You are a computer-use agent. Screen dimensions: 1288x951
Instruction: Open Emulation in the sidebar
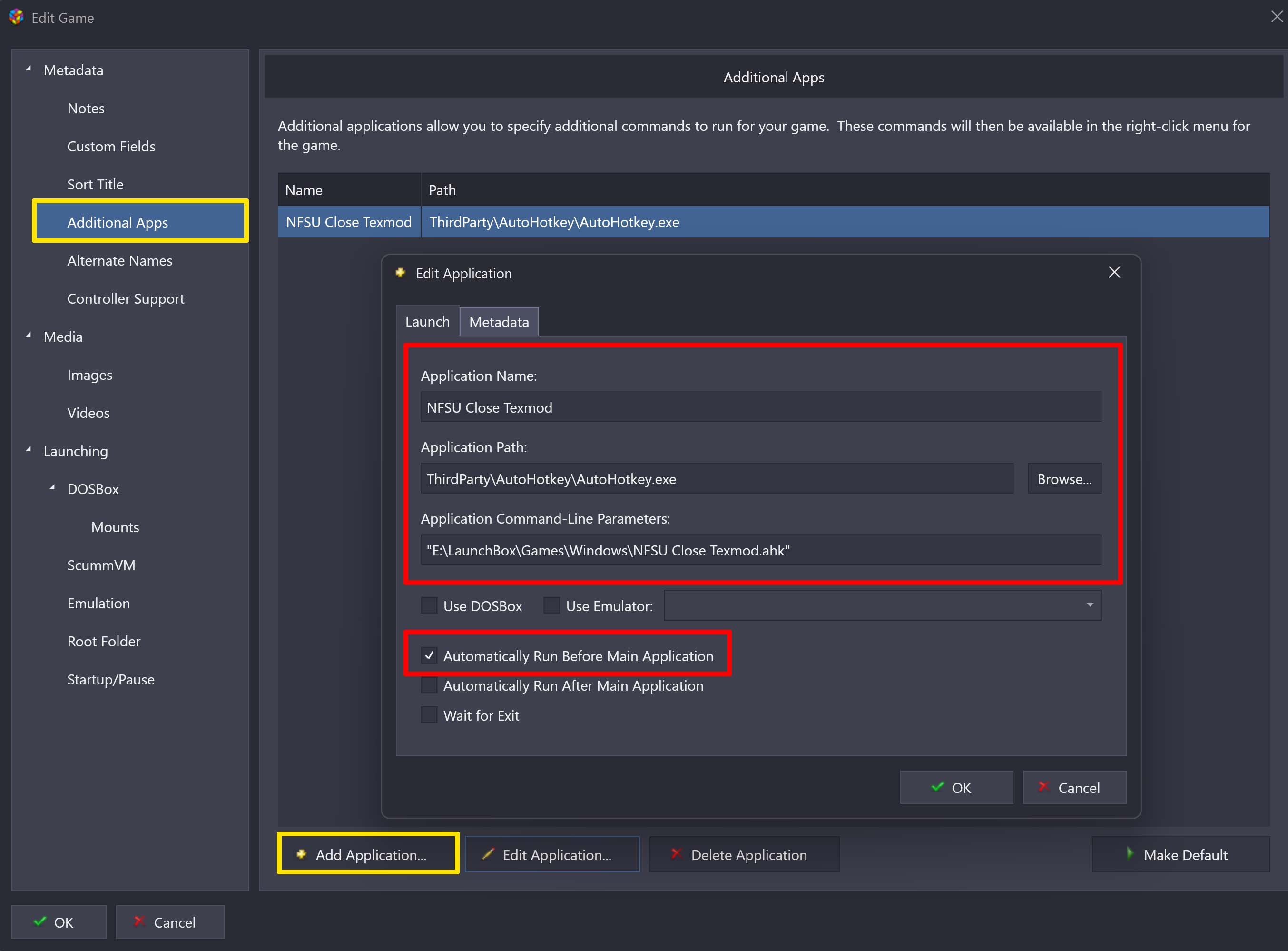(x=98, y=603)
